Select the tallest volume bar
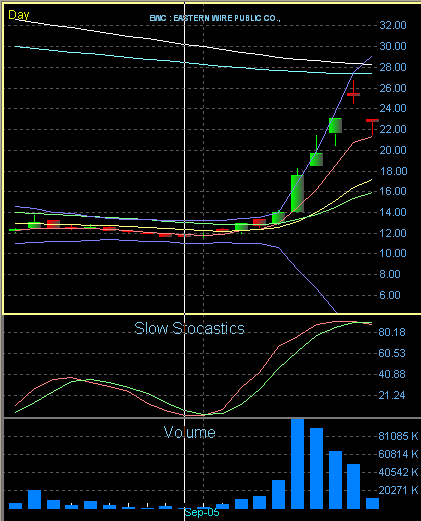This screenshot has height=521, width=421. 297,464
